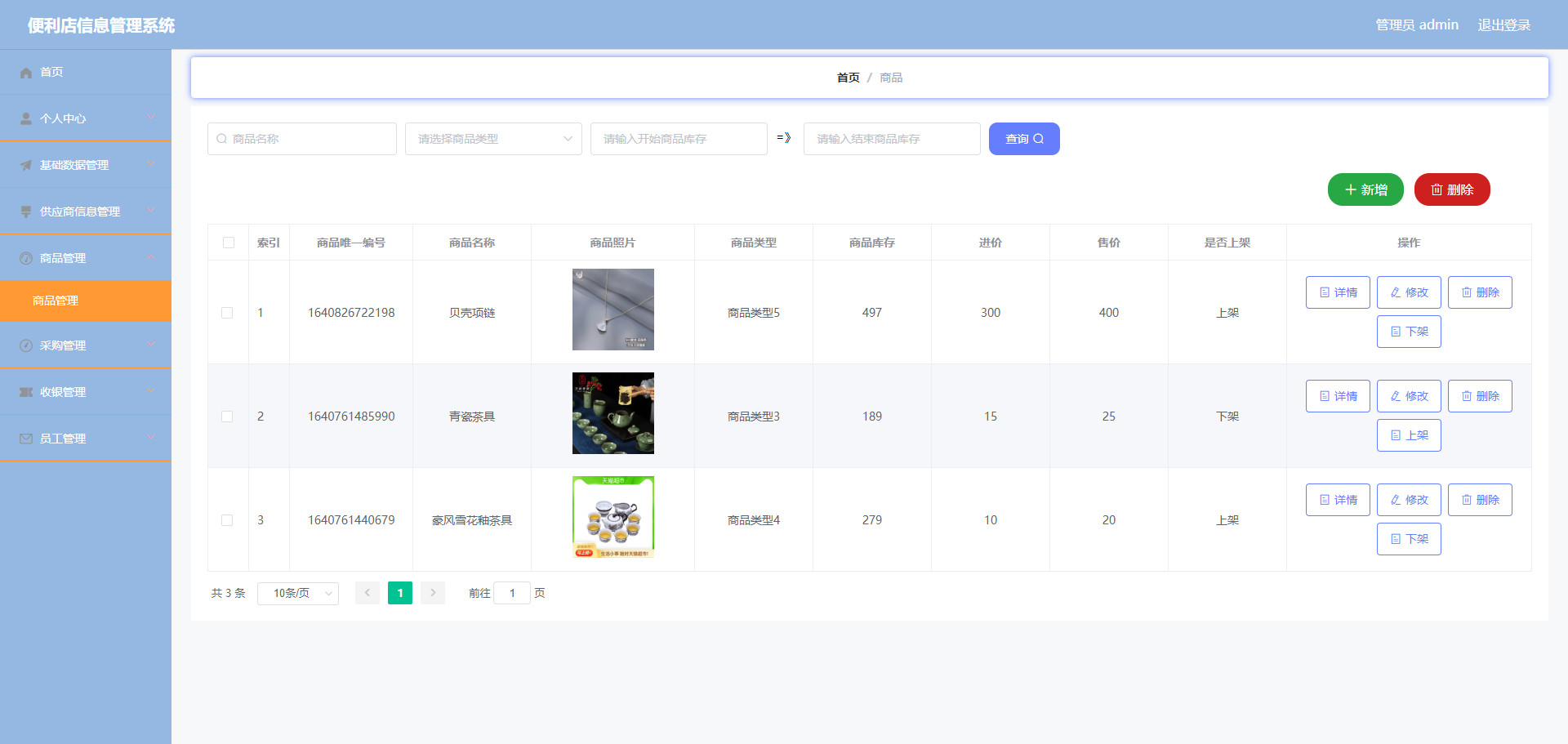1568x744 pixels.
Task: Select the 商品管理 submenu item
Action: pos(86,301)
